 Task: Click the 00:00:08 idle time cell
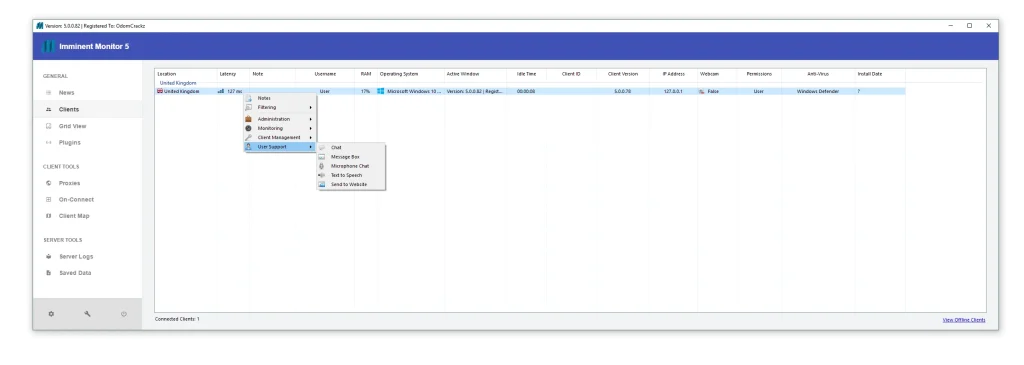click(x=526, y=91)
